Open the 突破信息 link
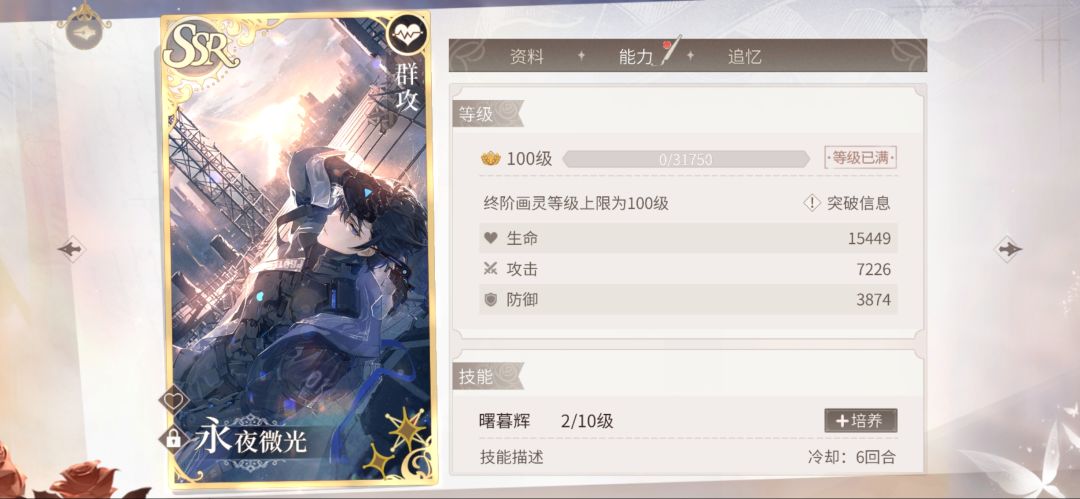Image resolution: width=1080 pixels, height=499 pixels. coord(858,203)
